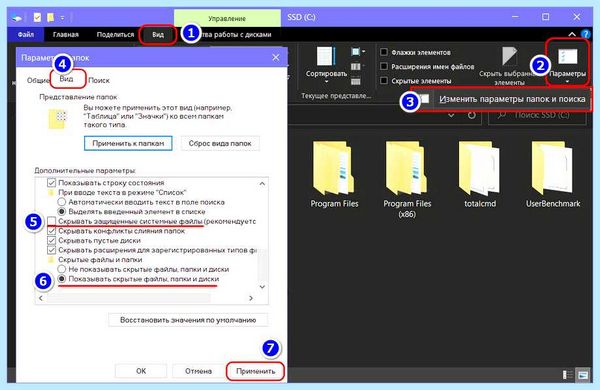This screenshot has height=390, width=600.
Task: Click the horizontal scroll left arrow
Action: point(41,298)
